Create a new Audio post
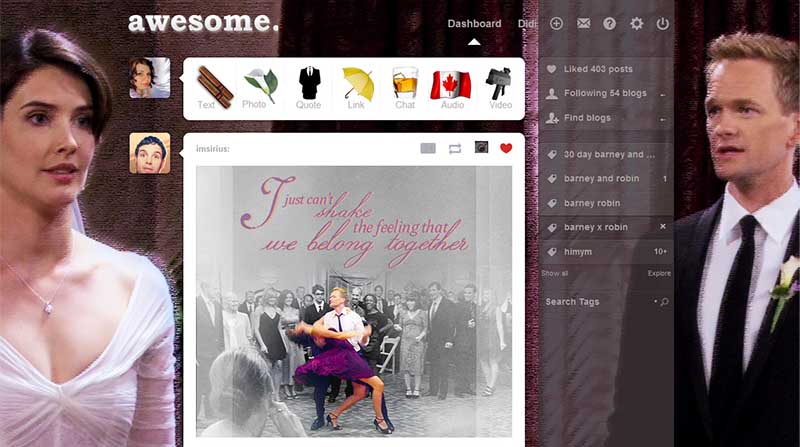This screenshot has width=800, height=447. pos(451,88)
